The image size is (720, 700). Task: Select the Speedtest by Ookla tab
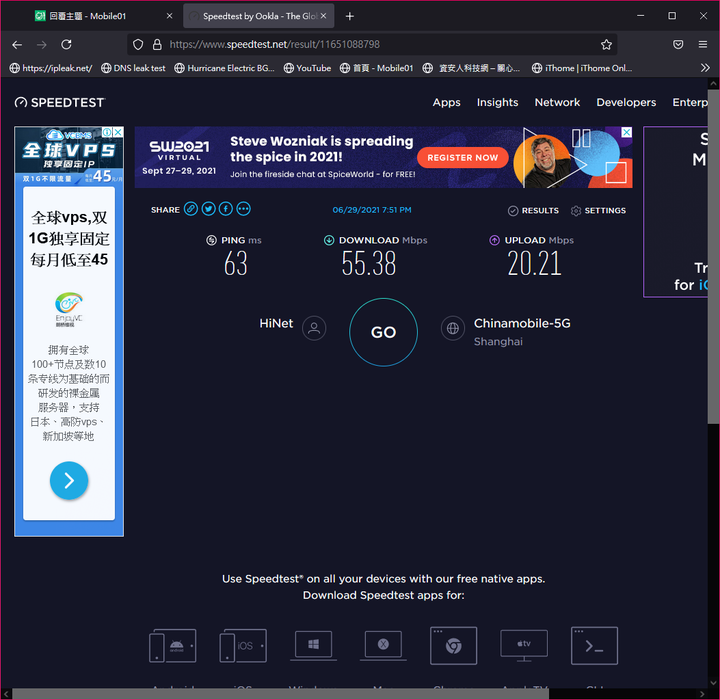click(x=259, y=16)
